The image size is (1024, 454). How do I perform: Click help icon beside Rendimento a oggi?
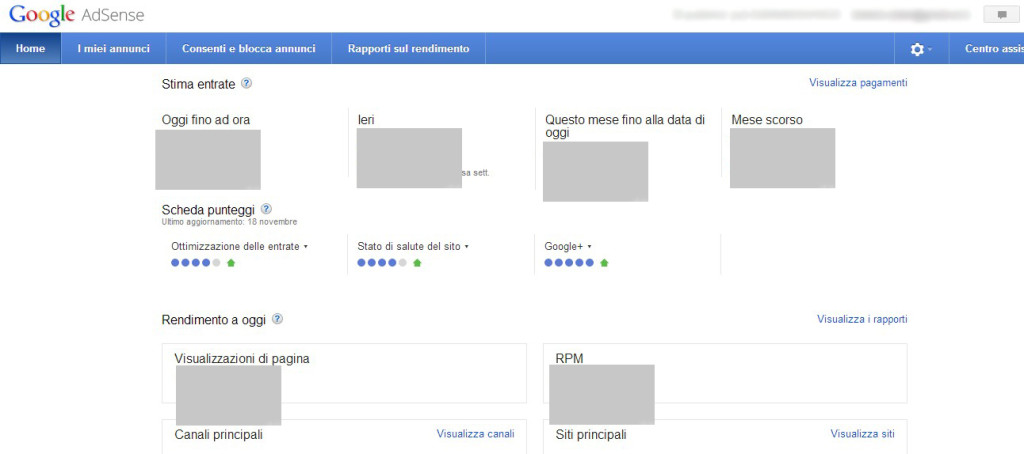pos(277,319)
